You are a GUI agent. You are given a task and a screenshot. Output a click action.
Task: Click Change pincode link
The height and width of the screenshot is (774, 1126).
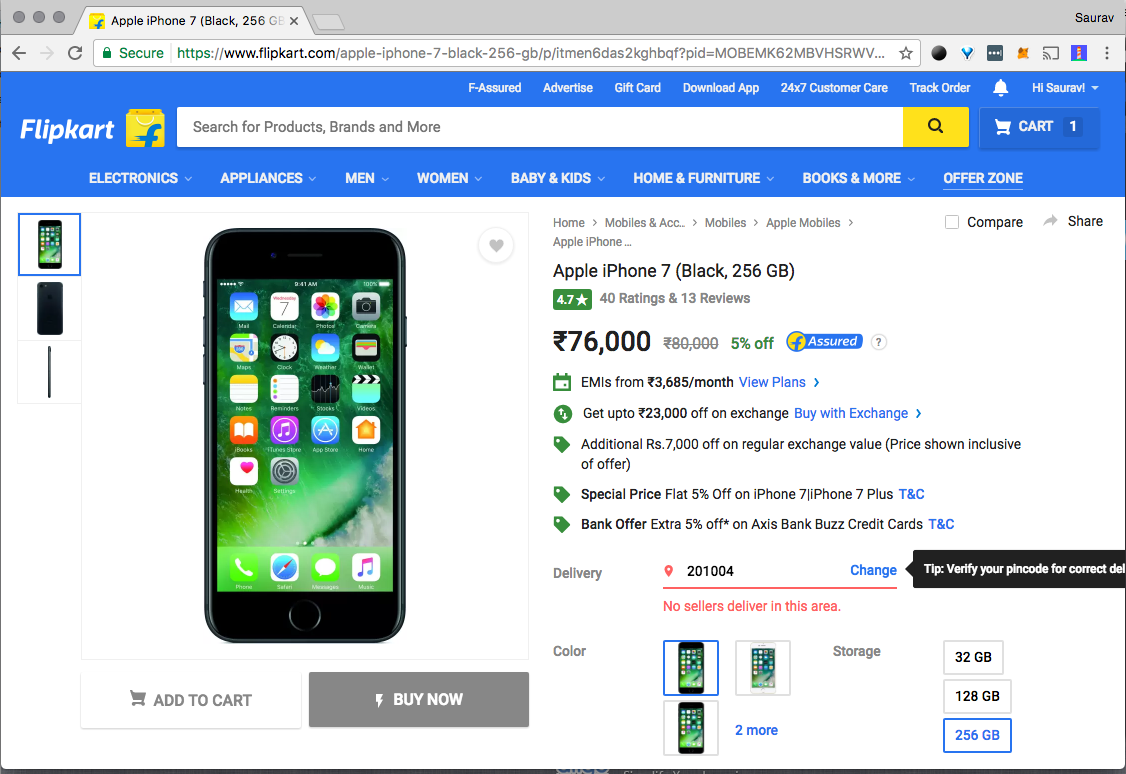[873, 570]
